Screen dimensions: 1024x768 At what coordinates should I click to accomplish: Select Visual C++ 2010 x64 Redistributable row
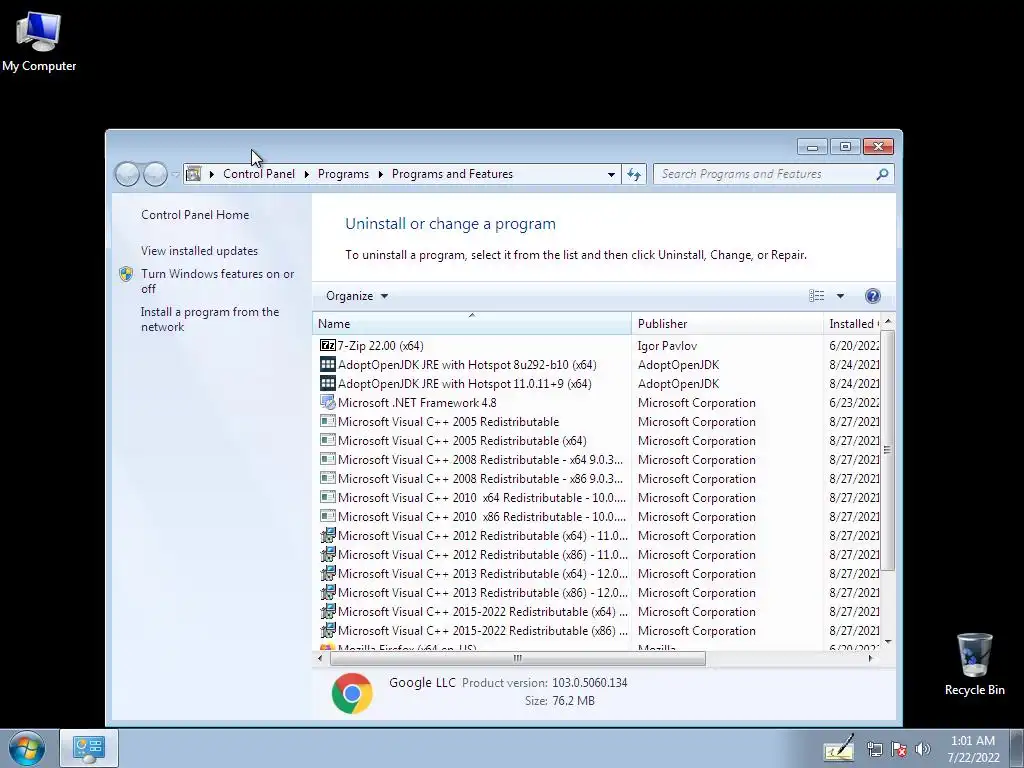[x=596, y=497]
